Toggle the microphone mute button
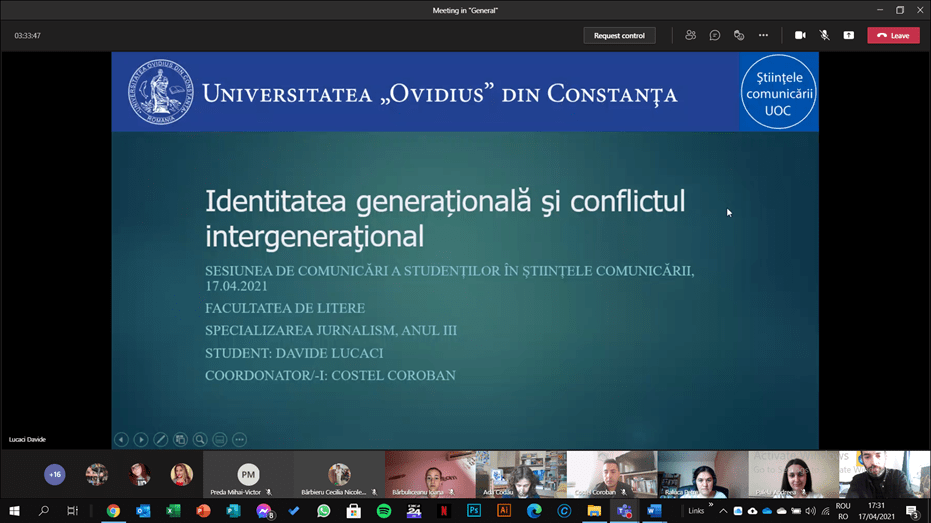Image resolution: width=931 pixels, height=523 pixels. [824, 35]
